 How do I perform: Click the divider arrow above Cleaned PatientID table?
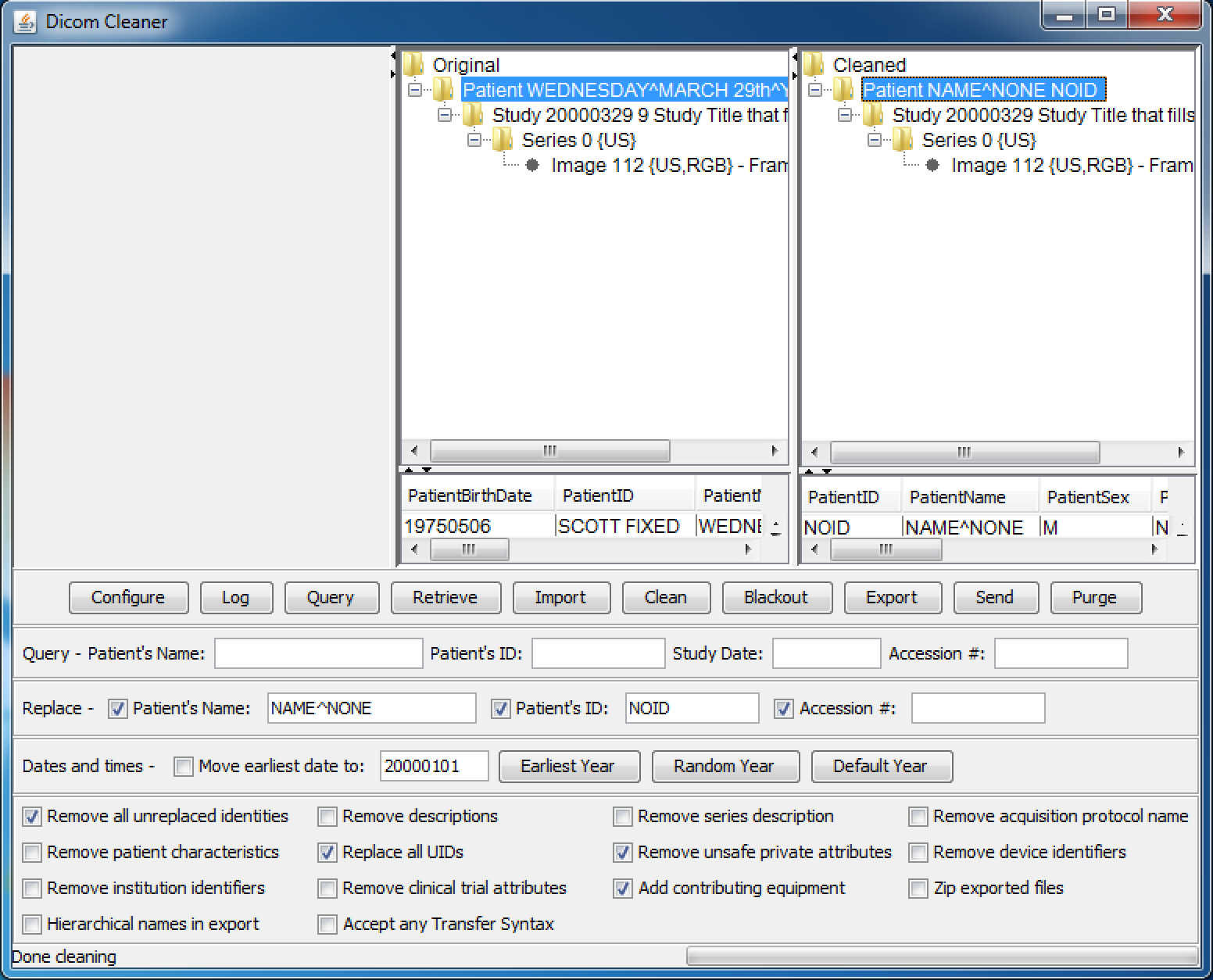[x=808, y=471]
